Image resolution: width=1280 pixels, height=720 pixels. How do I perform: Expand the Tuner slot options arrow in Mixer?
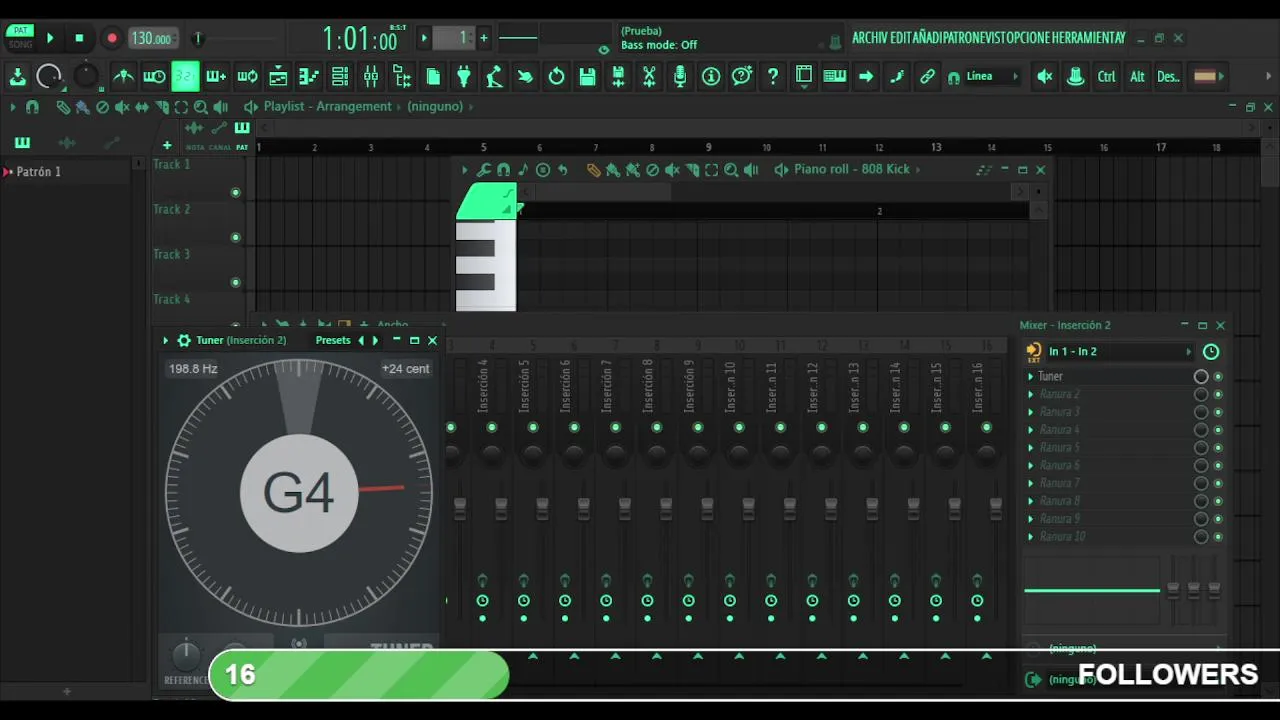pos(1031,377)
